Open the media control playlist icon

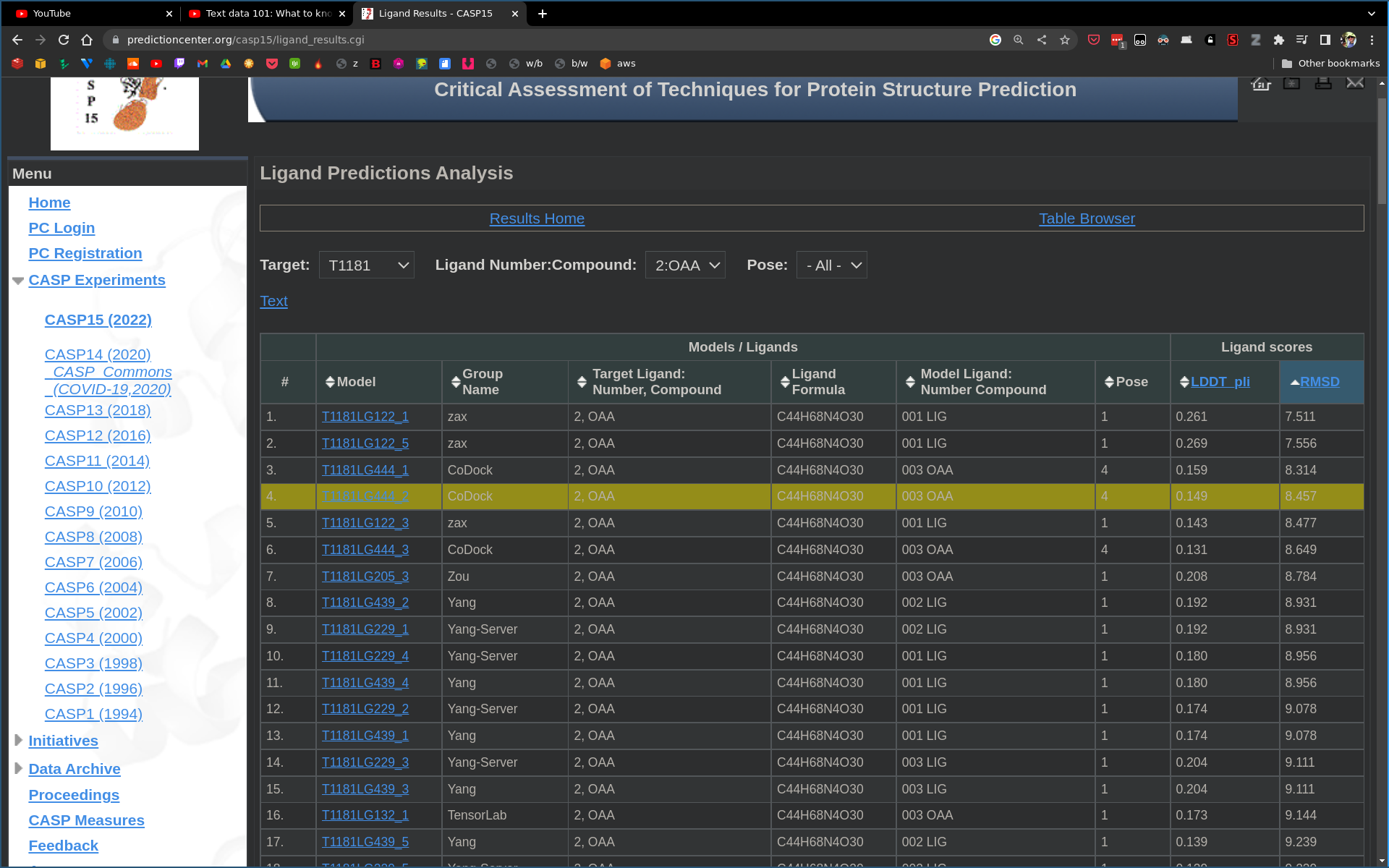[1302, 40]
